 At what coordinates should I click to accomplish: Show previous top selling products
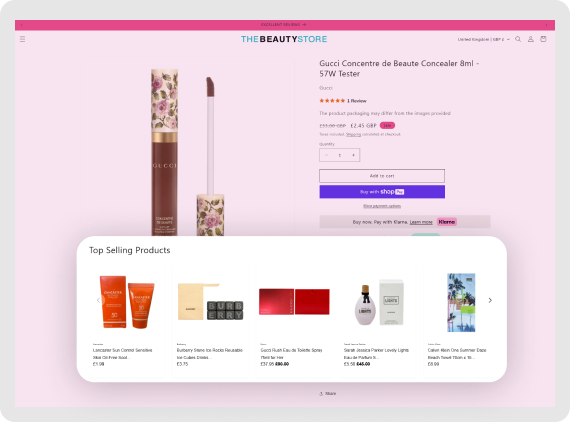pyautogui.click(x=98, y=300)
